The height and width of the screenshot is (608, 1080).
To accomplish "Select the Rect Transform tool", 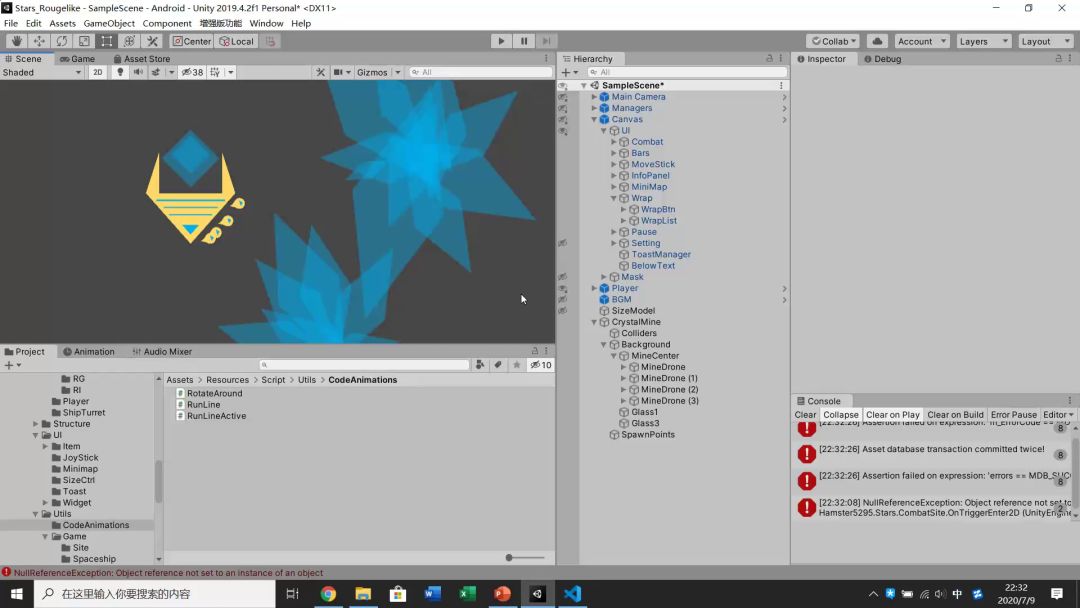I will point(106,41).
